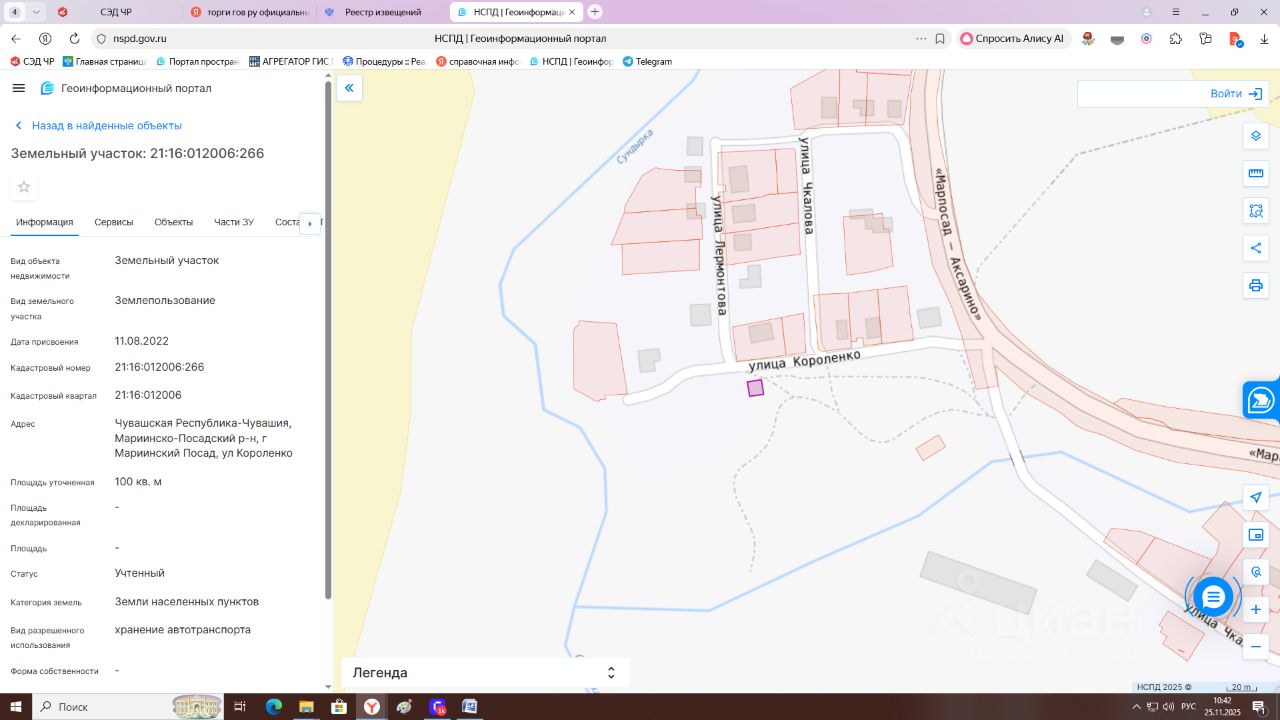Open the справочная инфо bookmark
Screen dimensions: 1280x720
coord(478,62)
